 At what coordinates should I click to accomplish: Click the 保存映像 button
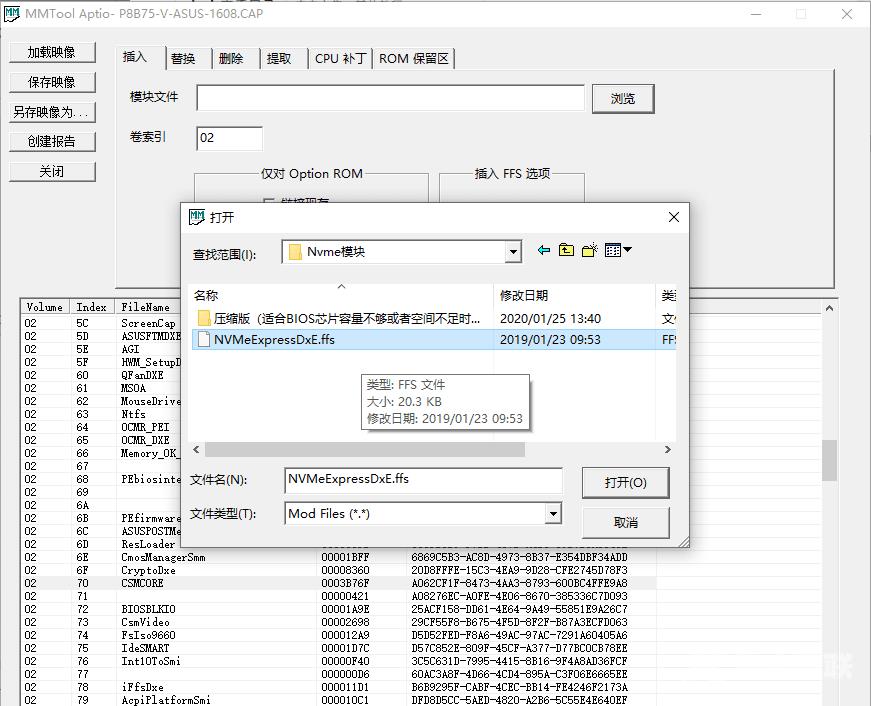[x=52, y=82]
